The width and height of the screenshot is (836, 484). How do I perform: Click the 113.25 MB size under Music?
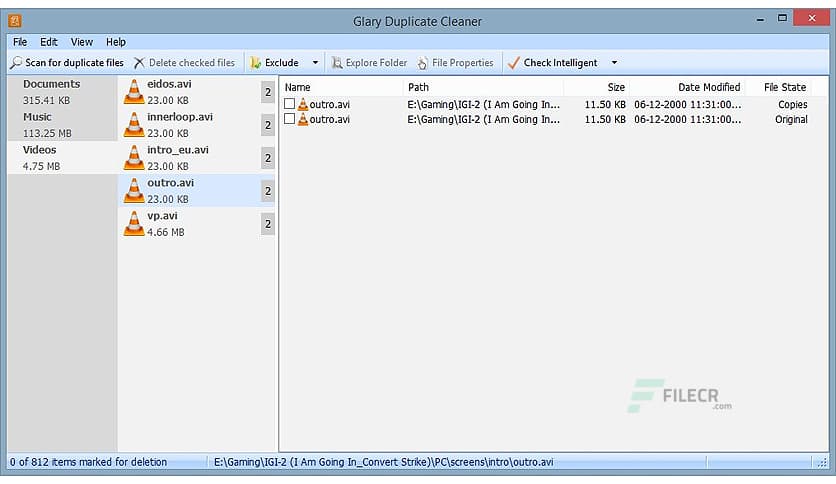coord(47,133)
